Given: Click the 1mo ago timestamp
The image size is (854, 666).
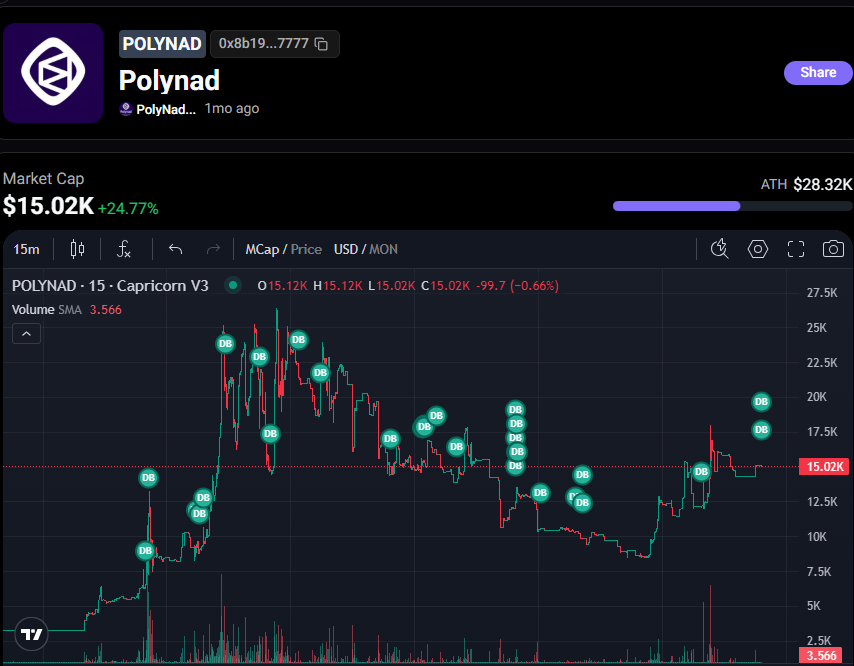Looking at the screenshot, I should [231, 109].
